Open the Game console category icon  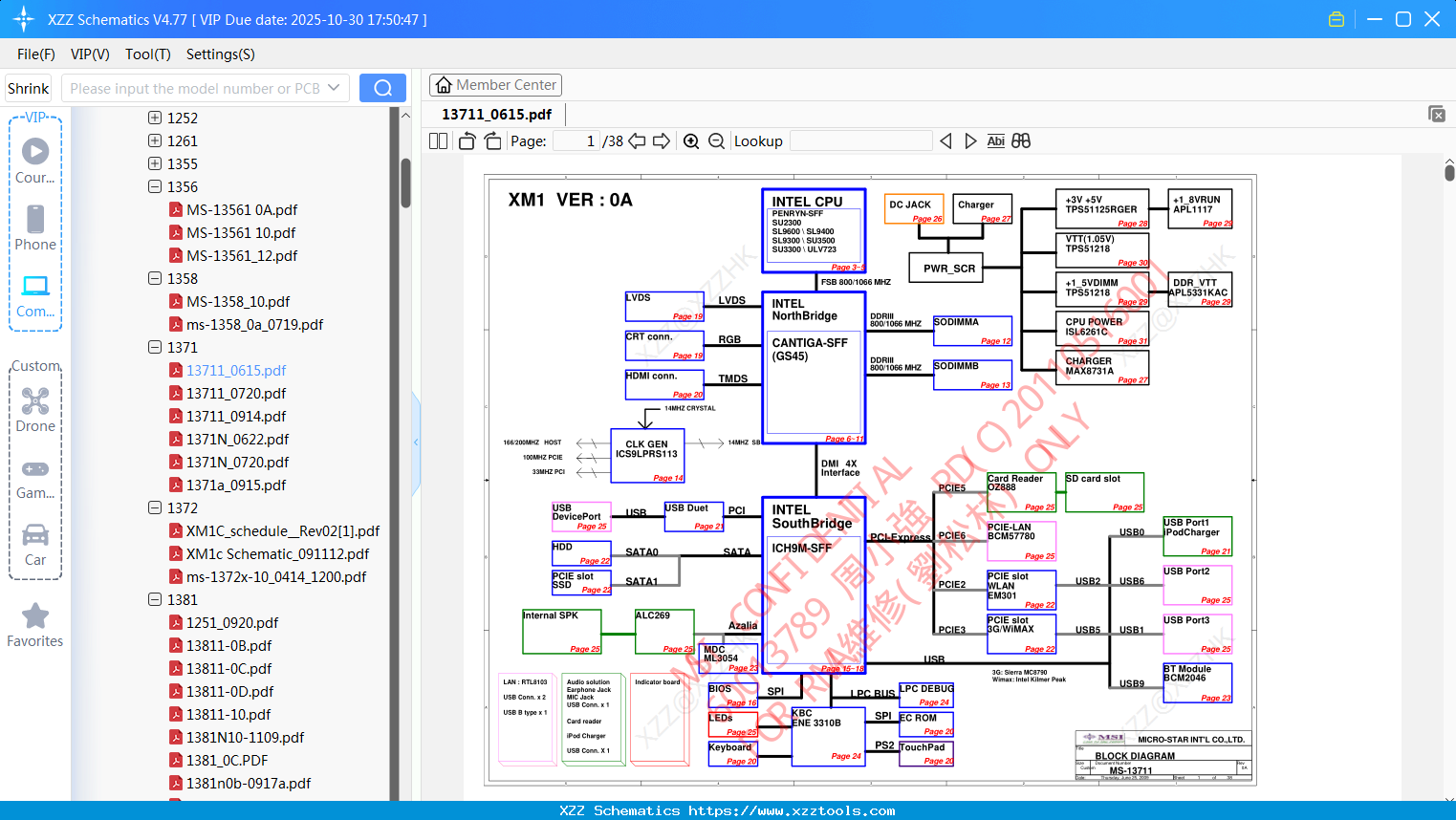35,468
